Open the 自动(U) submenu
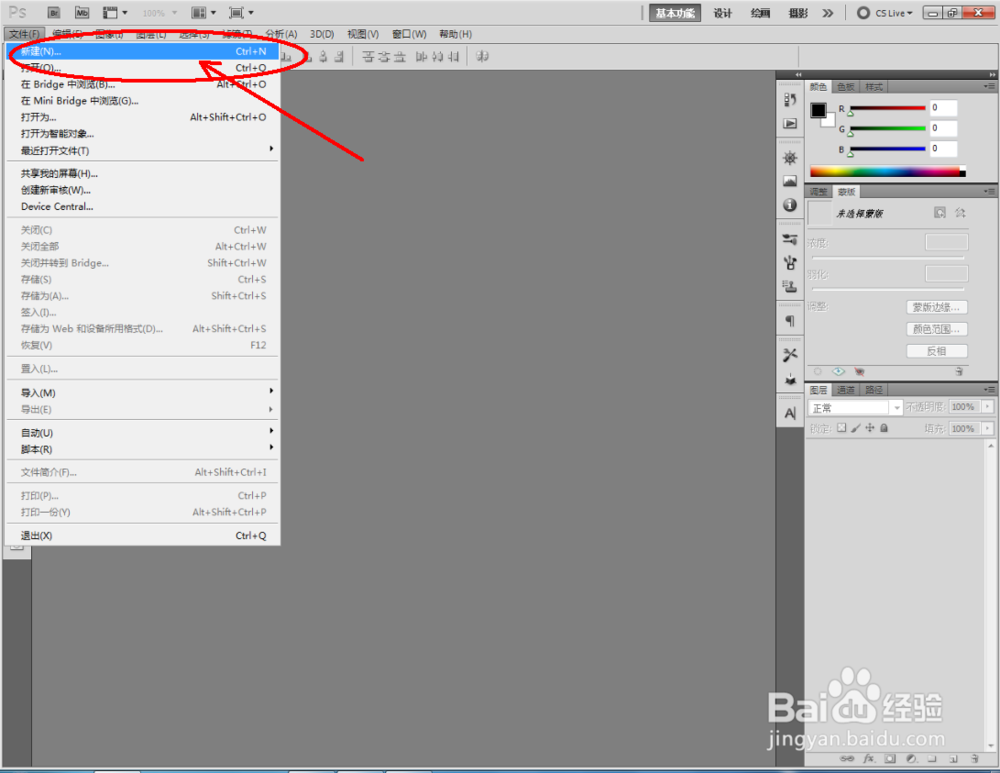 pos(142,433)
